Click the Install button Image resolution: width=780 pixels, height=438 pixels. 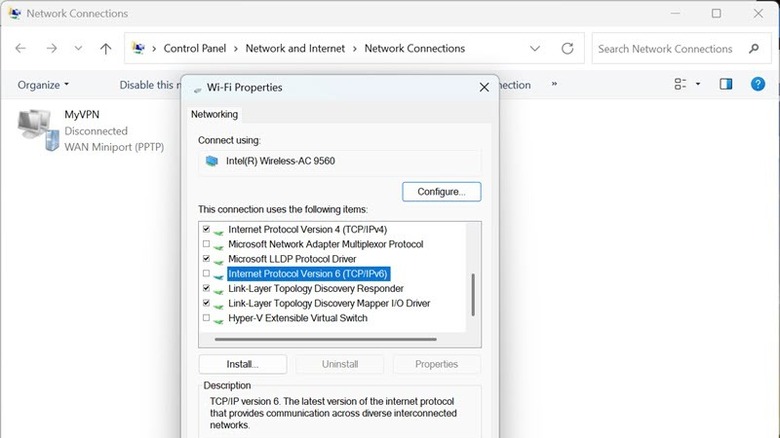pos(242,364)
